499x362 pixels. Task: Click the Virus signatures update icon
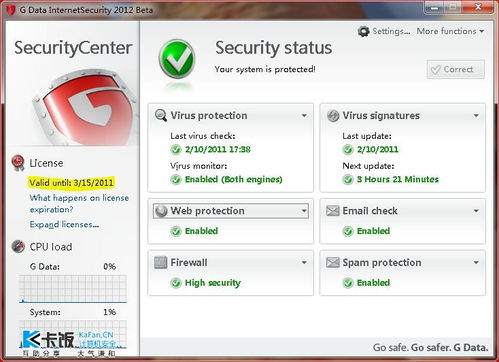click(x=333, y=116)
